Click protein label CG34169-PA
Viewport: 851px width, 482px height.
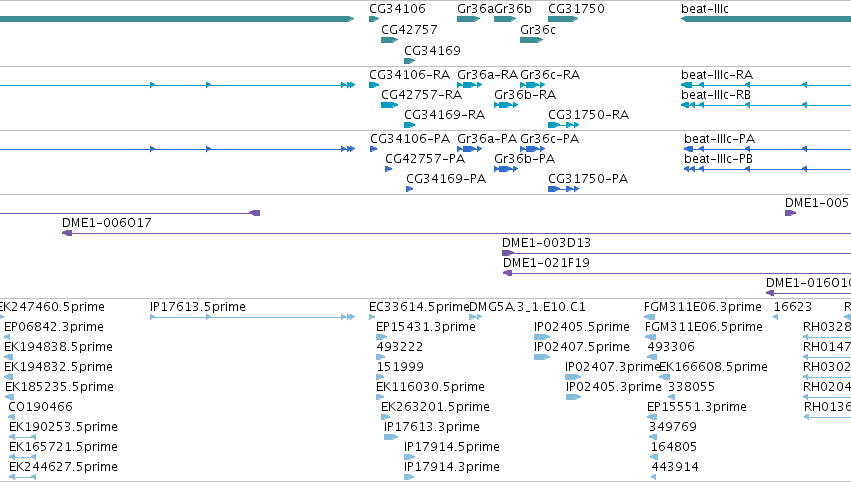[446, 179]
